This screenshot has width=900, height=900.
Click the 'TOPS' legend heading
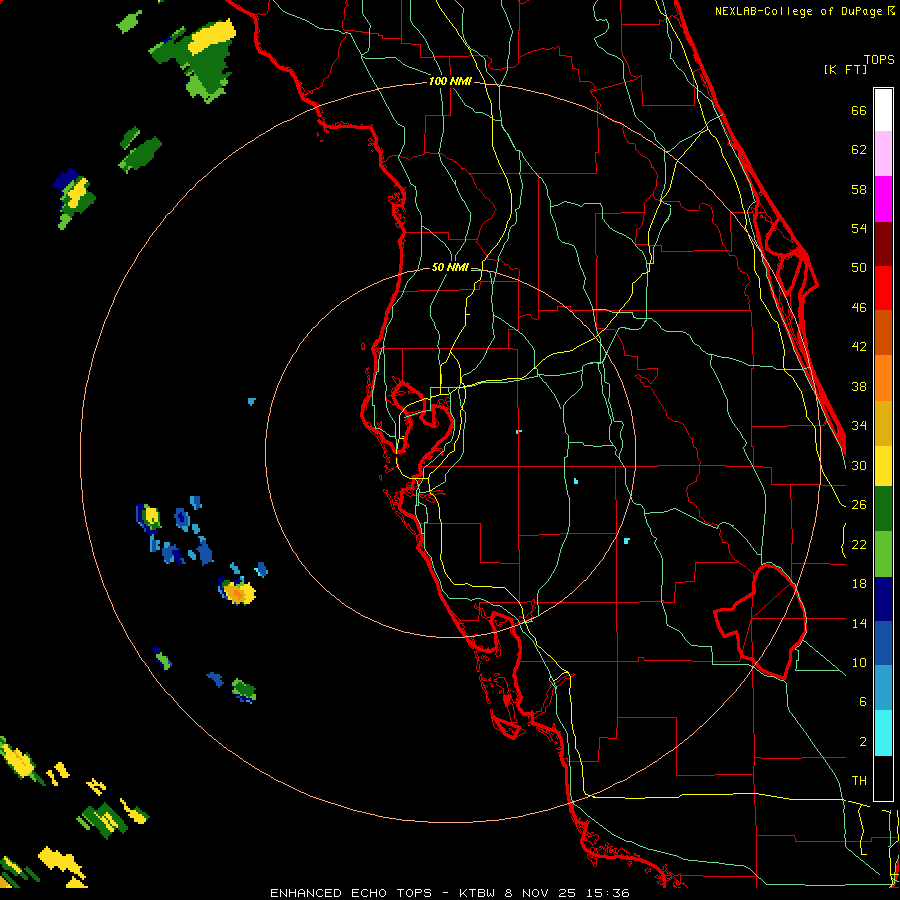tap(879, 60)
